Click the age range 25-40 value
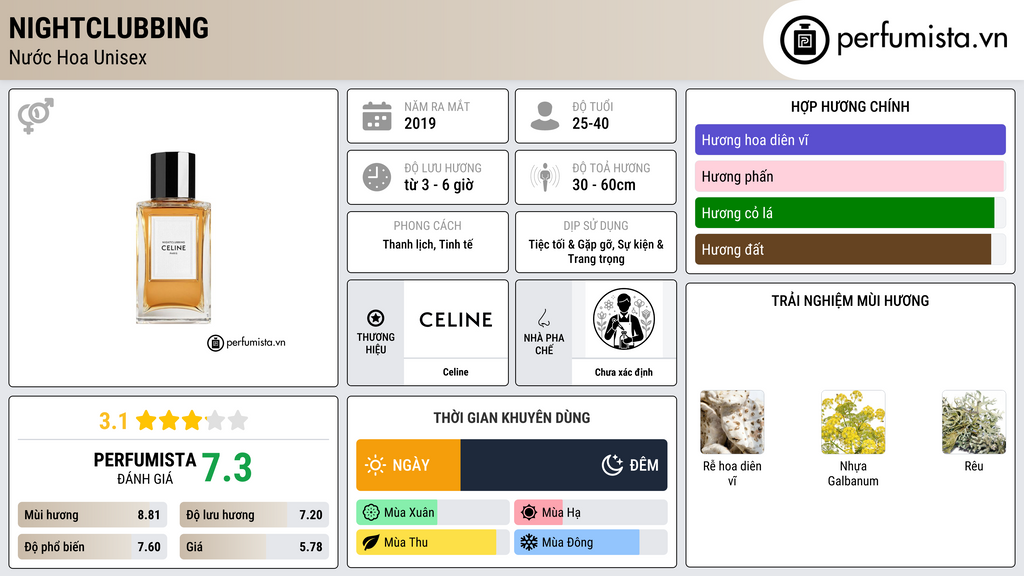The image size is (1024, 576). tap(590, 123)
